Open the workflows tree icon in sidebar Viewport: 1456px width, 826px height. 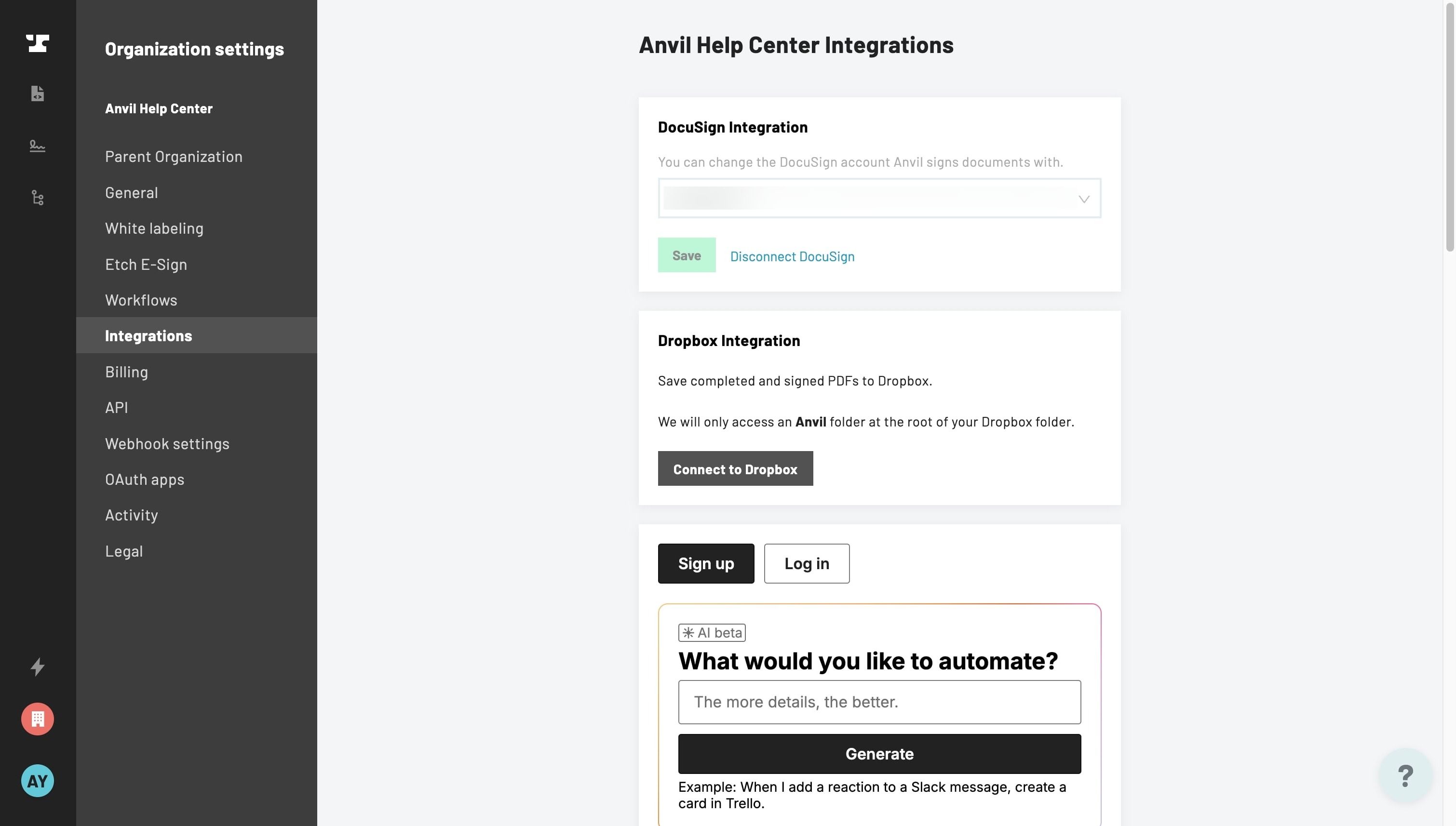(38, 198)
